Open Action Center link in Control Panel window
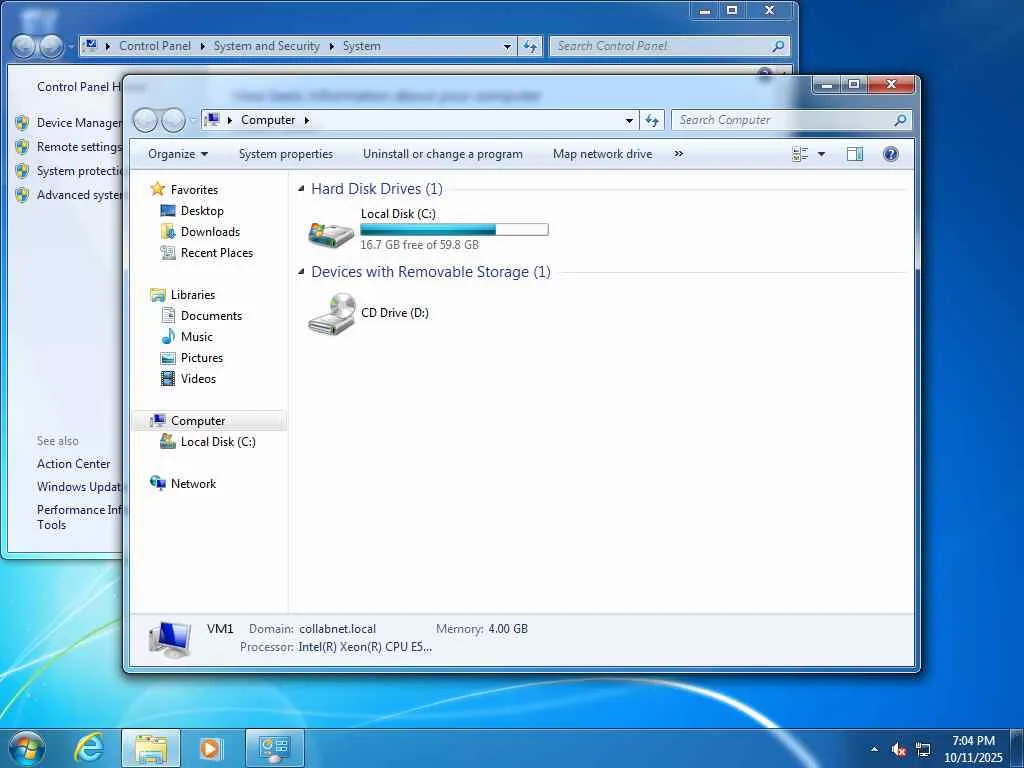This screenshot has width=1024, height=768. pos(74,464)
